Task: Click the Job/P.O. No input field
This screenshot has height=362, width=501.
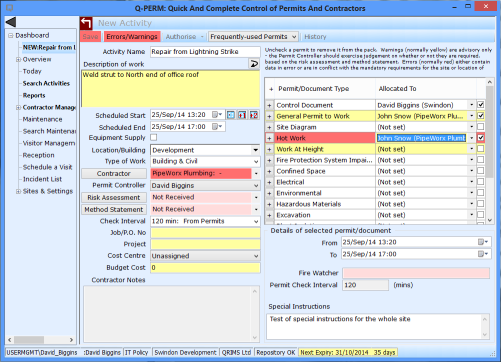Action: pos(205,233)
